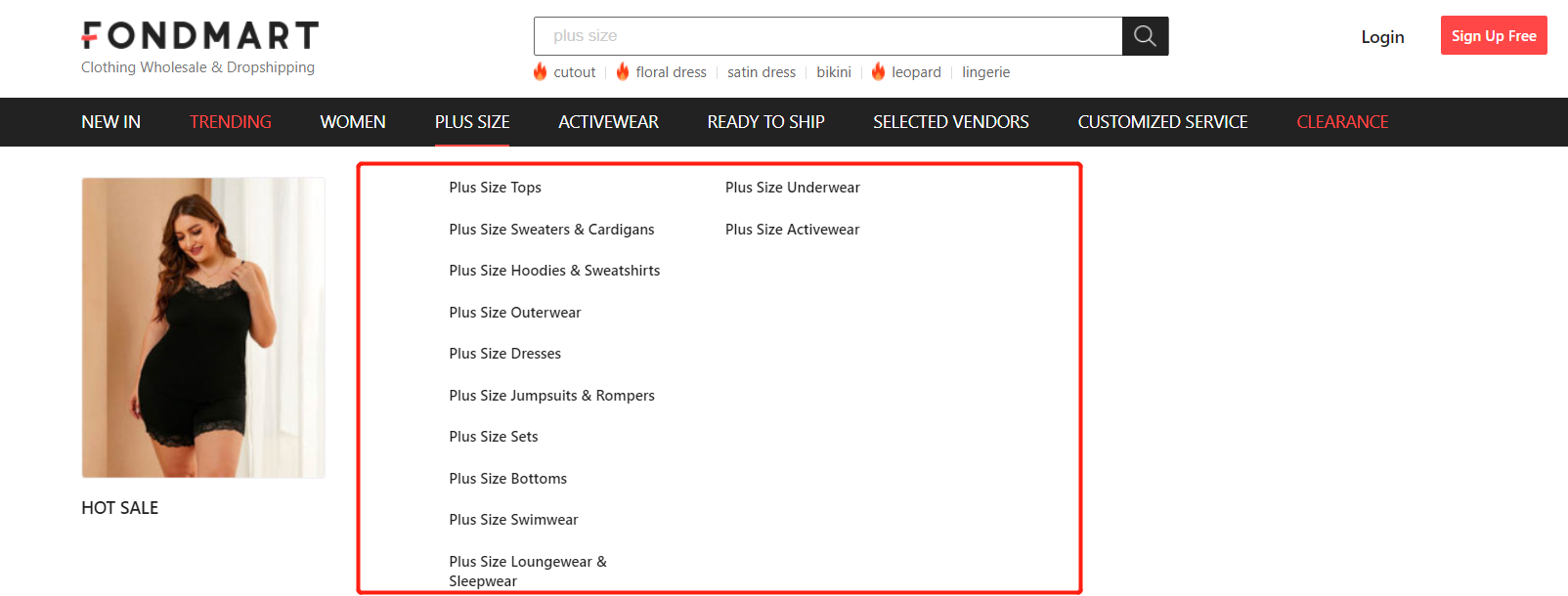
Task: Expand the SELECTED VENDORS menu
Action: pos(950,122)
